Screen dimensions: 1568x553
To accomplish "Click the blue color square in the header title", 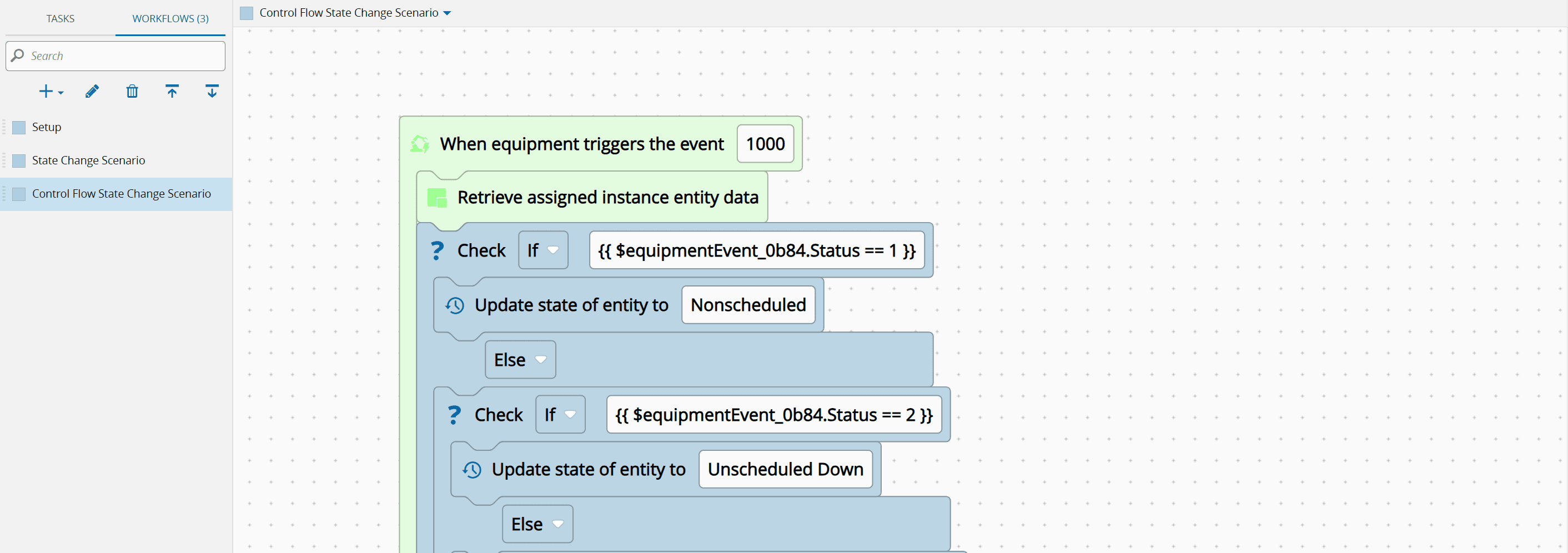I will coord(247,13).
